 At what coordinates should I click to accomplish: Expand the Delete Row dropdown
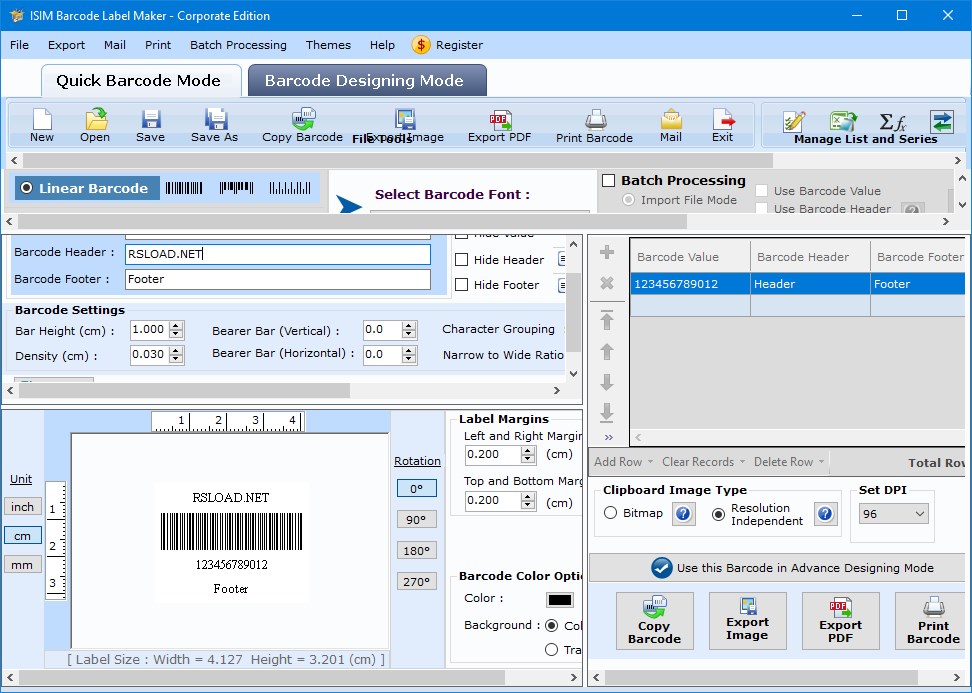[x=789, y=462]
